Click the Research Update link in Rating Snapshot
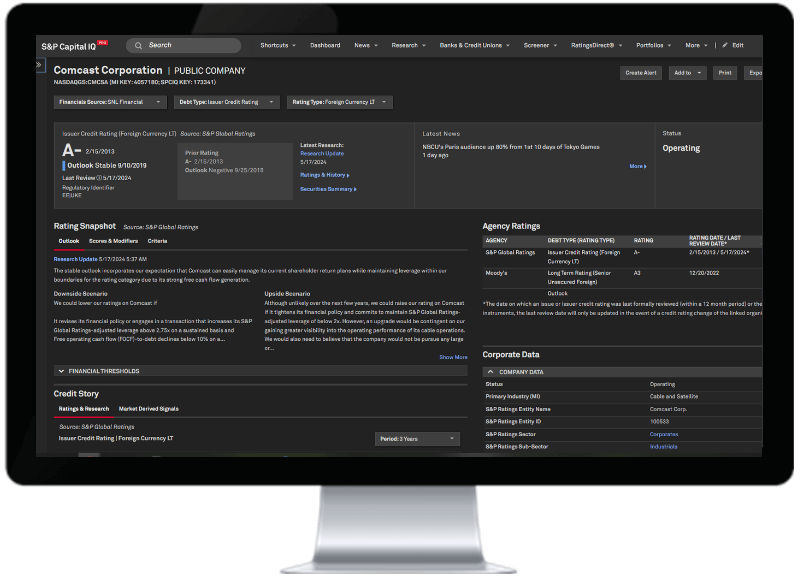 pos(76,259)
